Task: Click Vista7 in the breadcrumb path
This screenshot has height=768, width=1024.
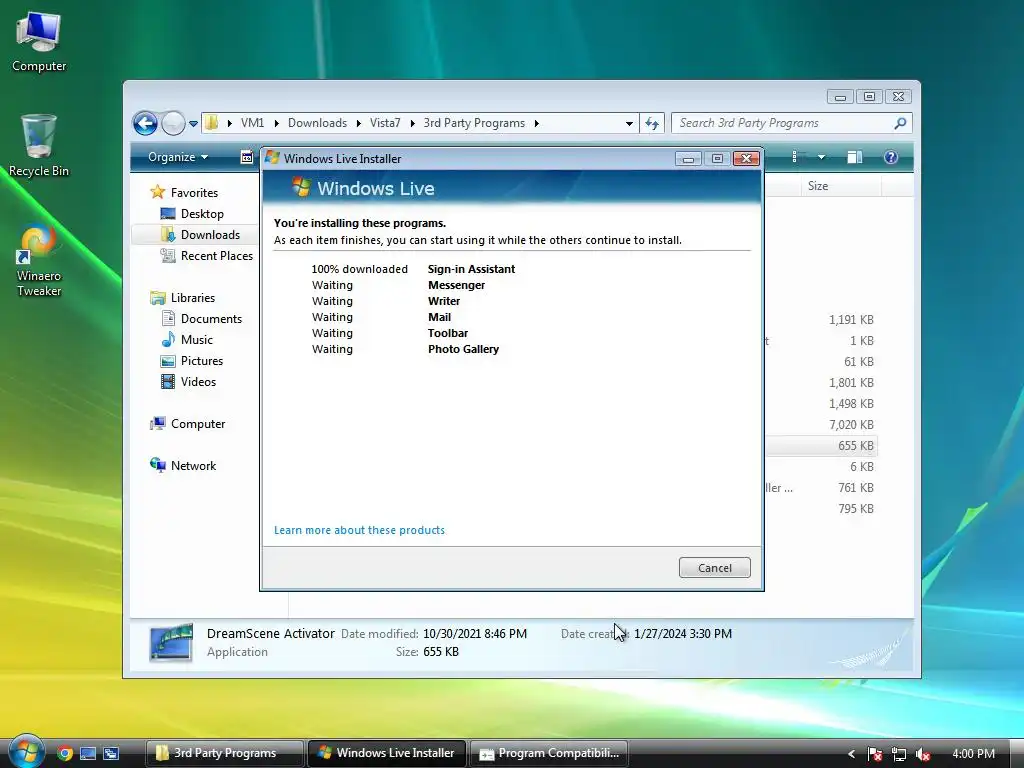Action: pos(385,123)
